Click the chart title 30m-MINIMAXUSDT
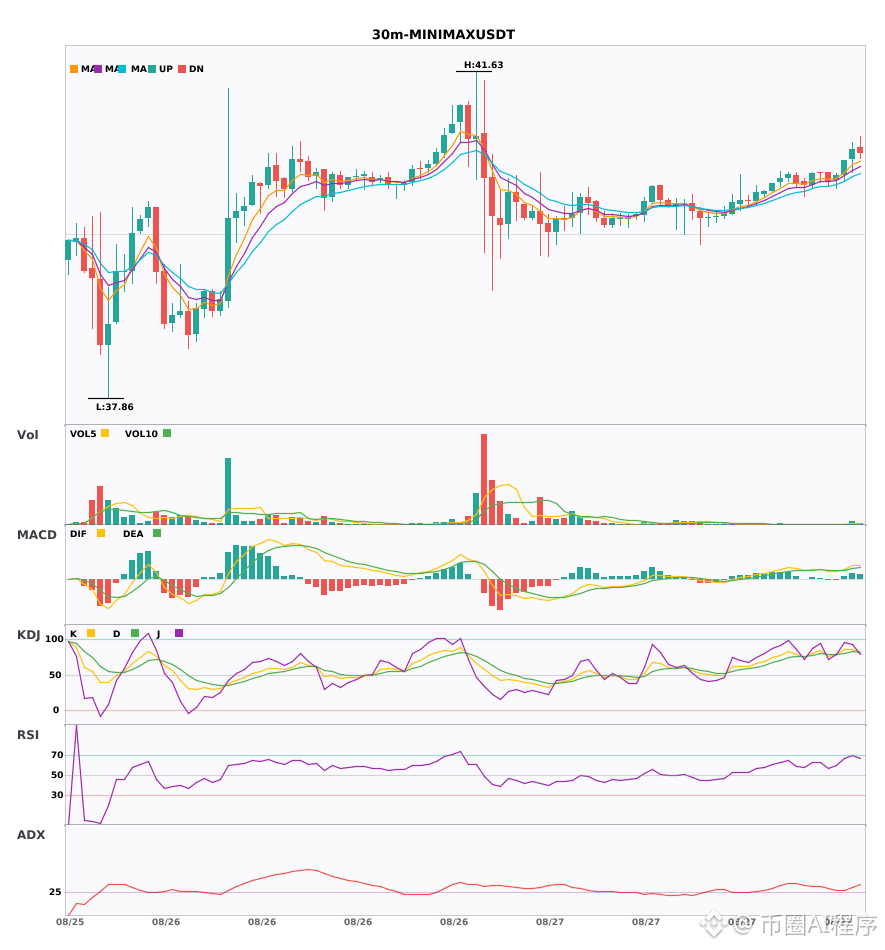The height and width of the screenshot is (950, 885). 443,35
